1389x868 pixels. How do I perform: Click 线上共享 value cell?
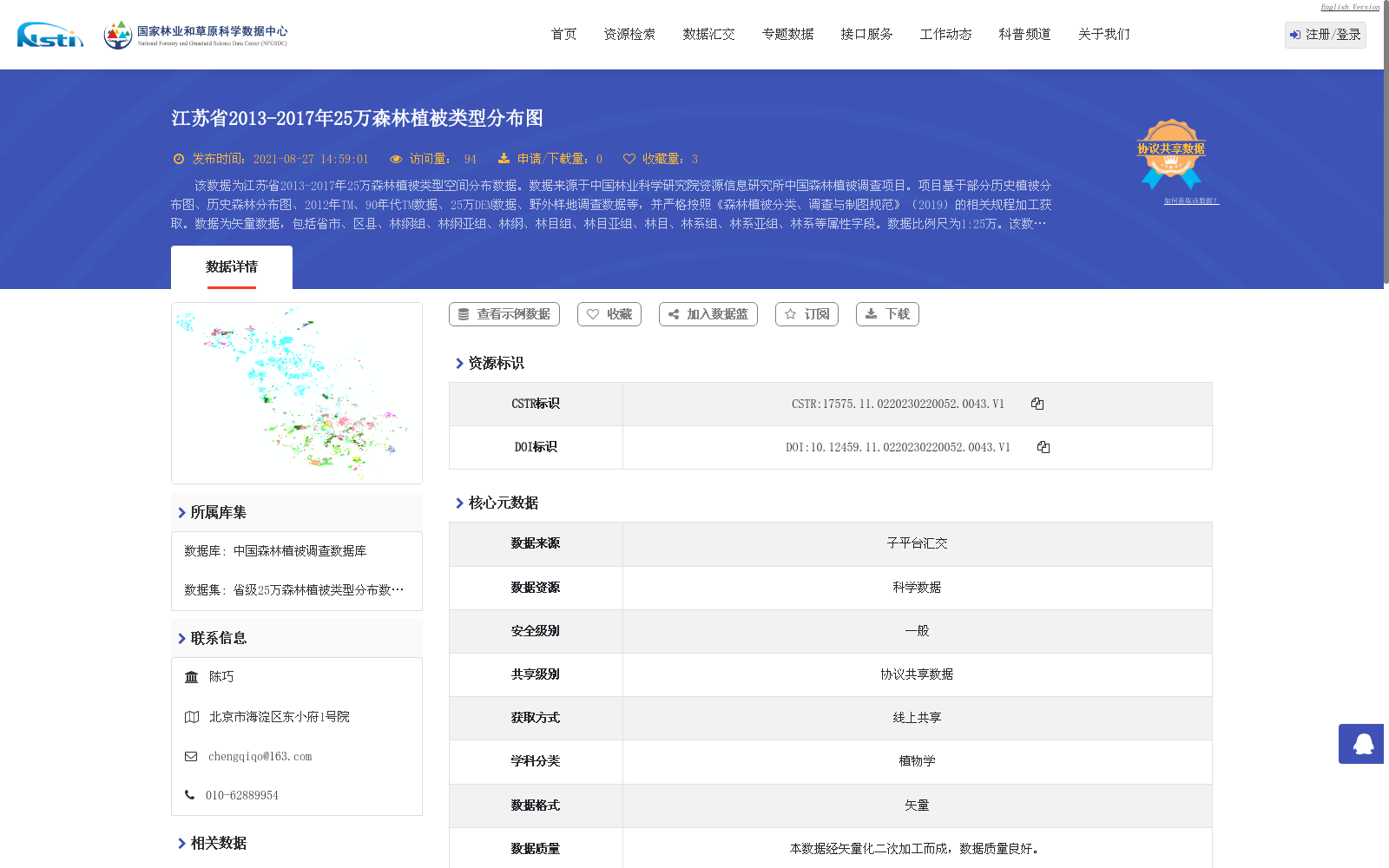pyautogui.click(x=917, y=718)
